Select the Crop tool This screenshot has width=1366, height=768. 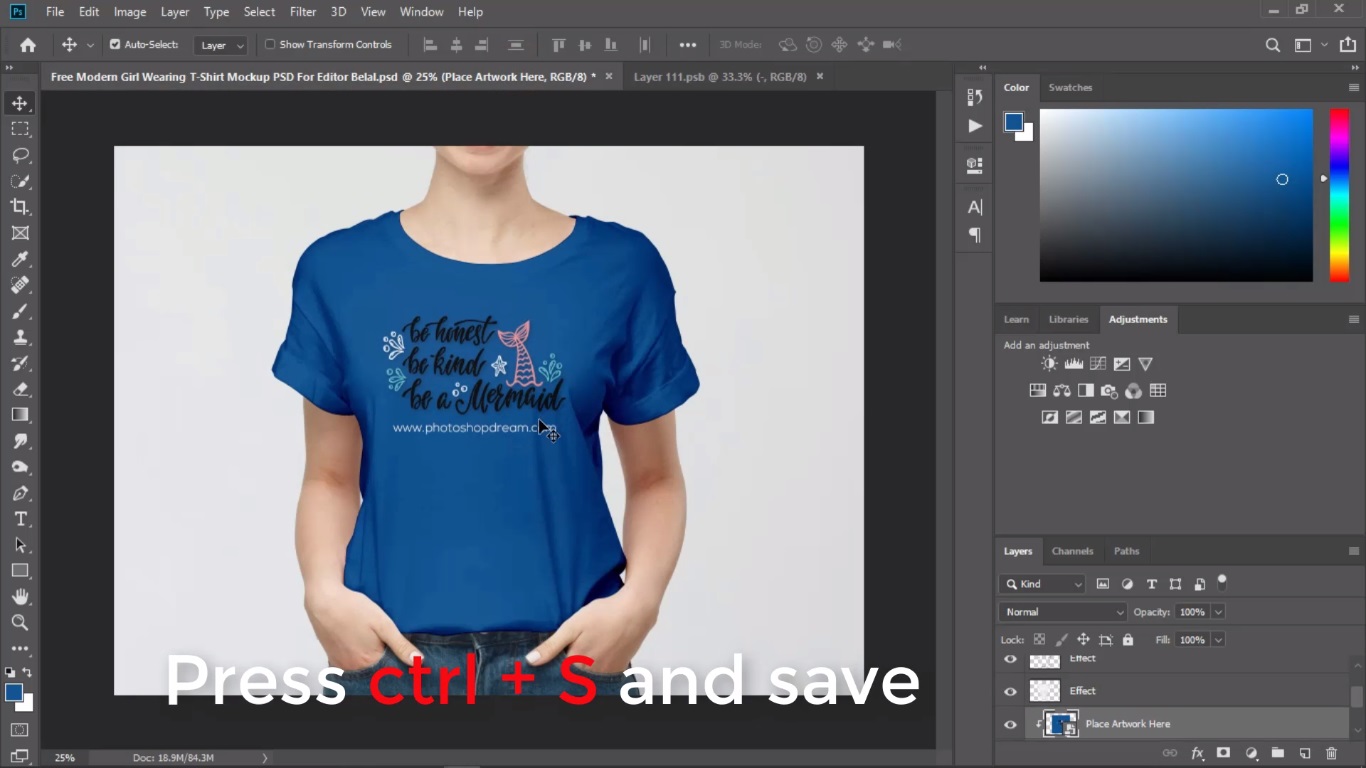click(20, 207)
